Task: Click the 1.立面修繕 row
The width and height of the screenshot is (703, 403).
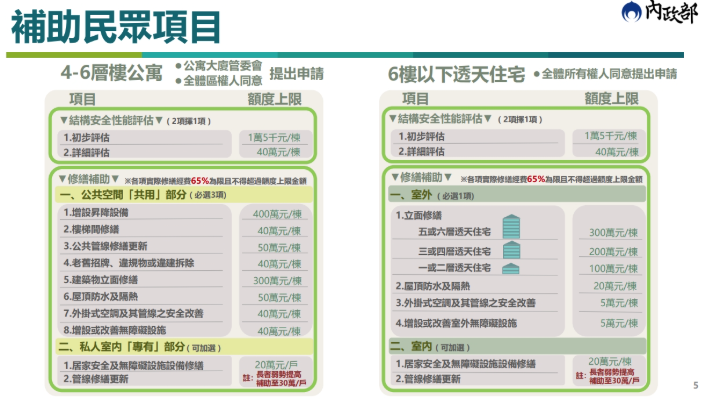Action: point(419,215)
